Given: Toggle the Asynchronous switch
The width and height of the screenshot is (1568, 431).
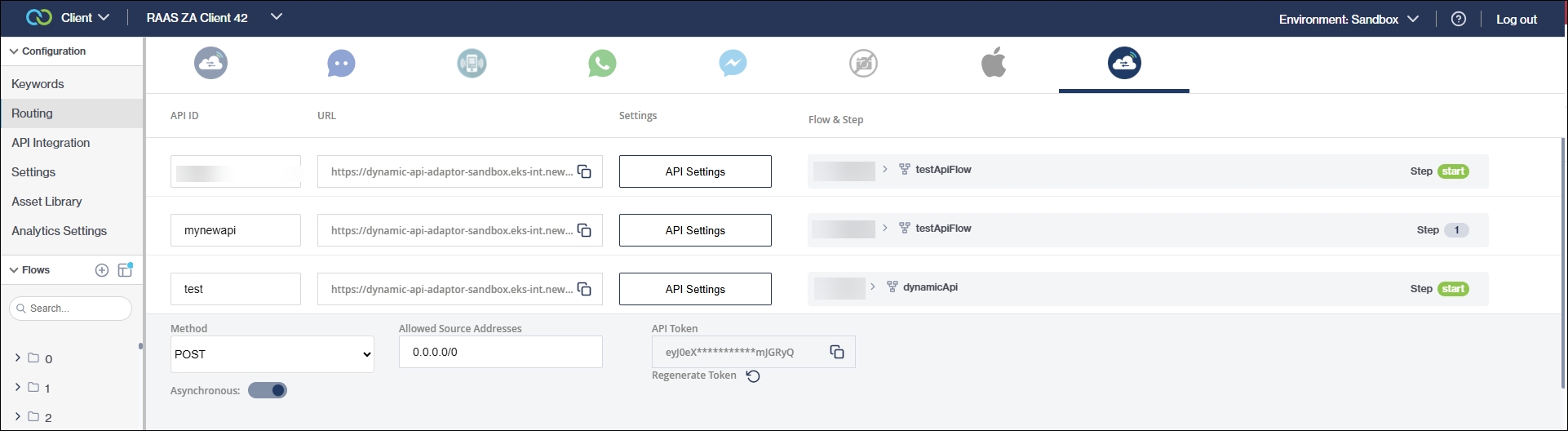Looking at the screenshot, I should click(x=268, y=390).
